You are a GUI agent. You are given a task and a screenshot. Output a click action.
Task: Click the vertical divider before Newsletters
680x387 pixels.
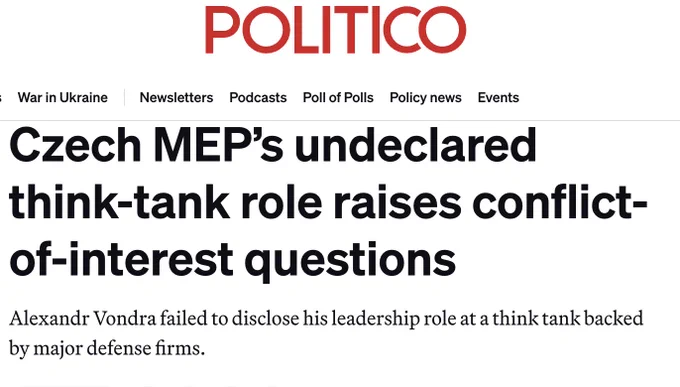[125, 98]
